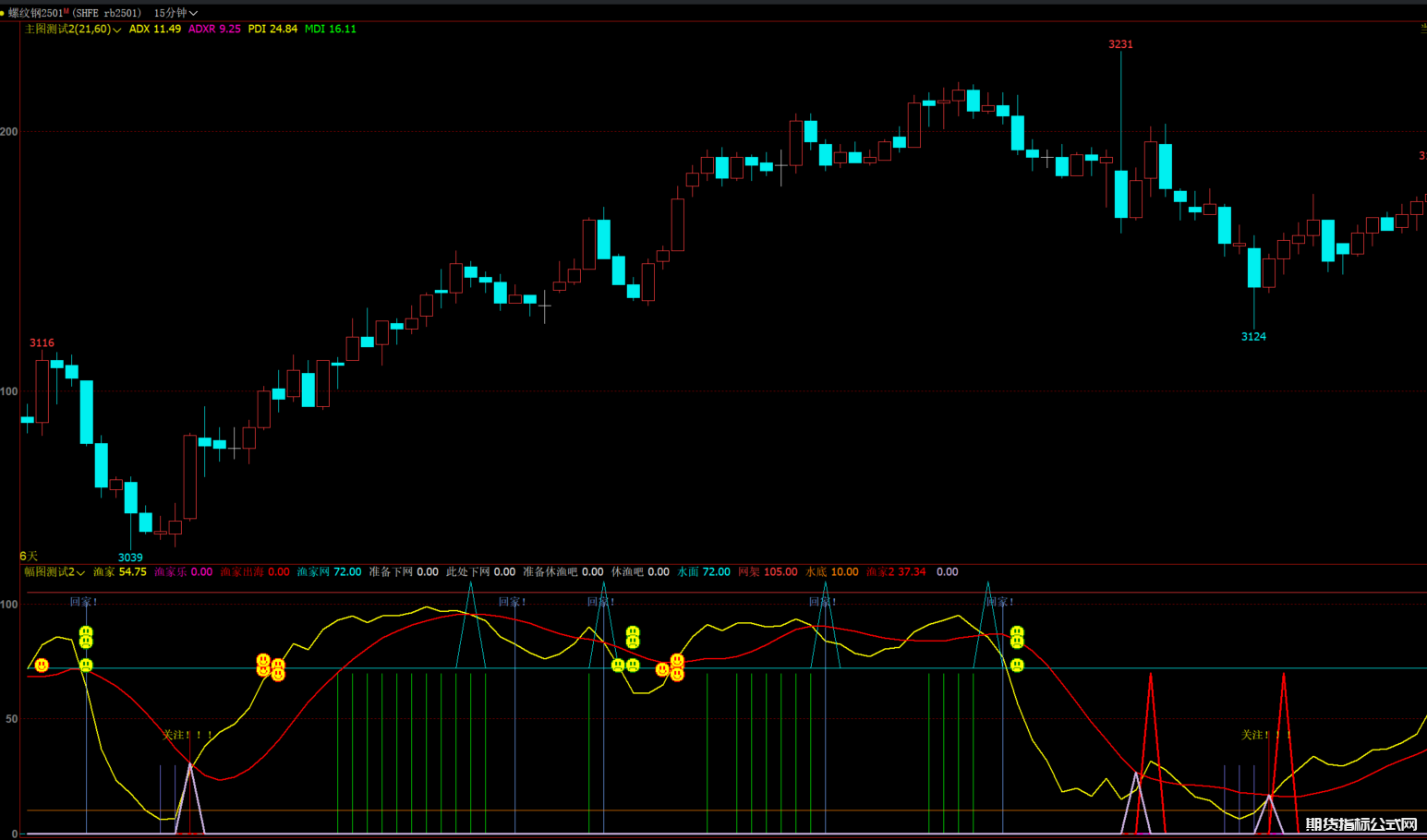Screen dimensions: 1427x840
Task: Click the 3124 low price label
Action: 1253,337
